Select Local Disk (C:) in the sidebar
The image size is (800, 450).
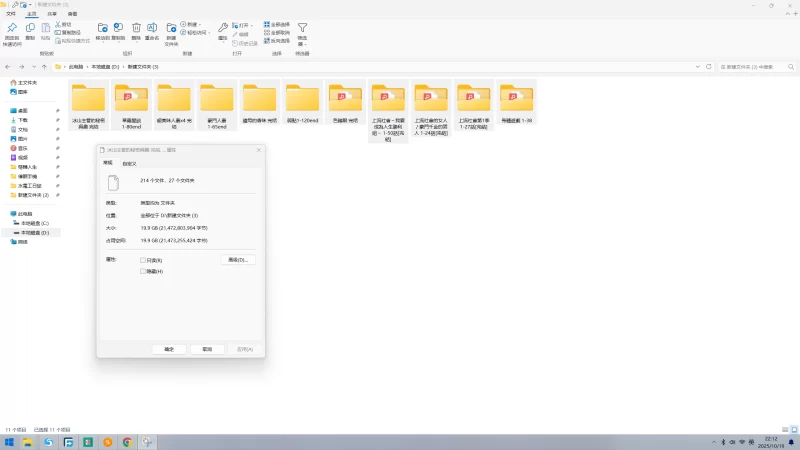pos(35,223)
